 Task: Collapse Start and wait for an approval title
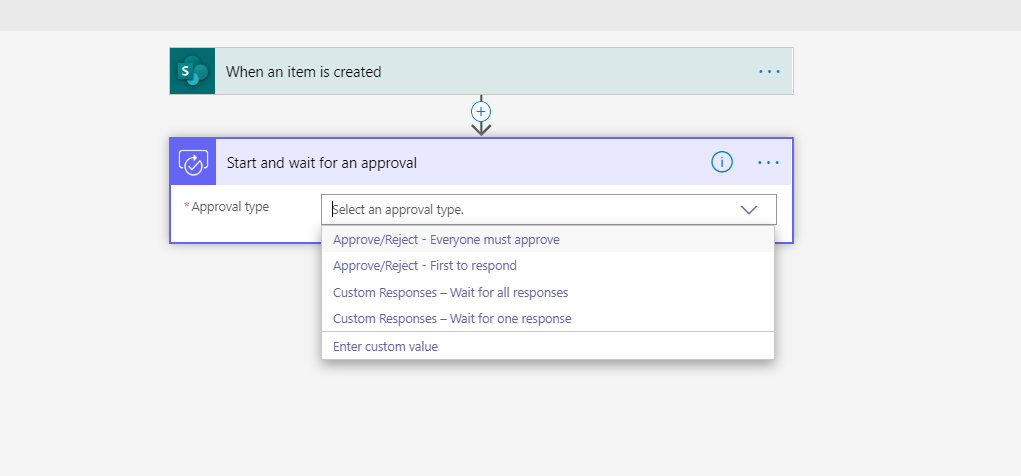322,163
